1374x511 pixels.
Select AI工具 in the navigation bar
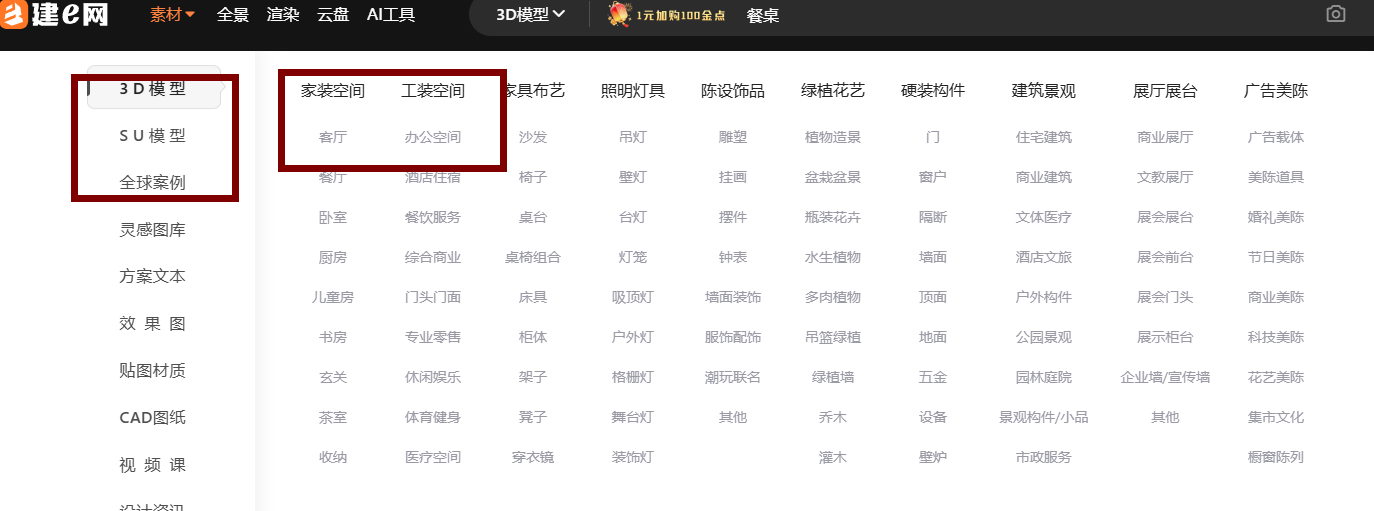[x=391, y=15]
